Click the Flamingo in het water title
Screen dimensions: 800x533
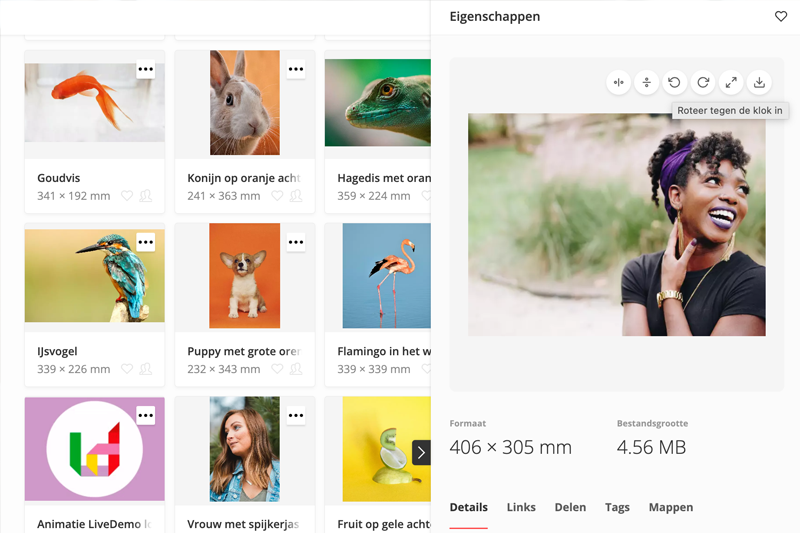click(384, 351)
